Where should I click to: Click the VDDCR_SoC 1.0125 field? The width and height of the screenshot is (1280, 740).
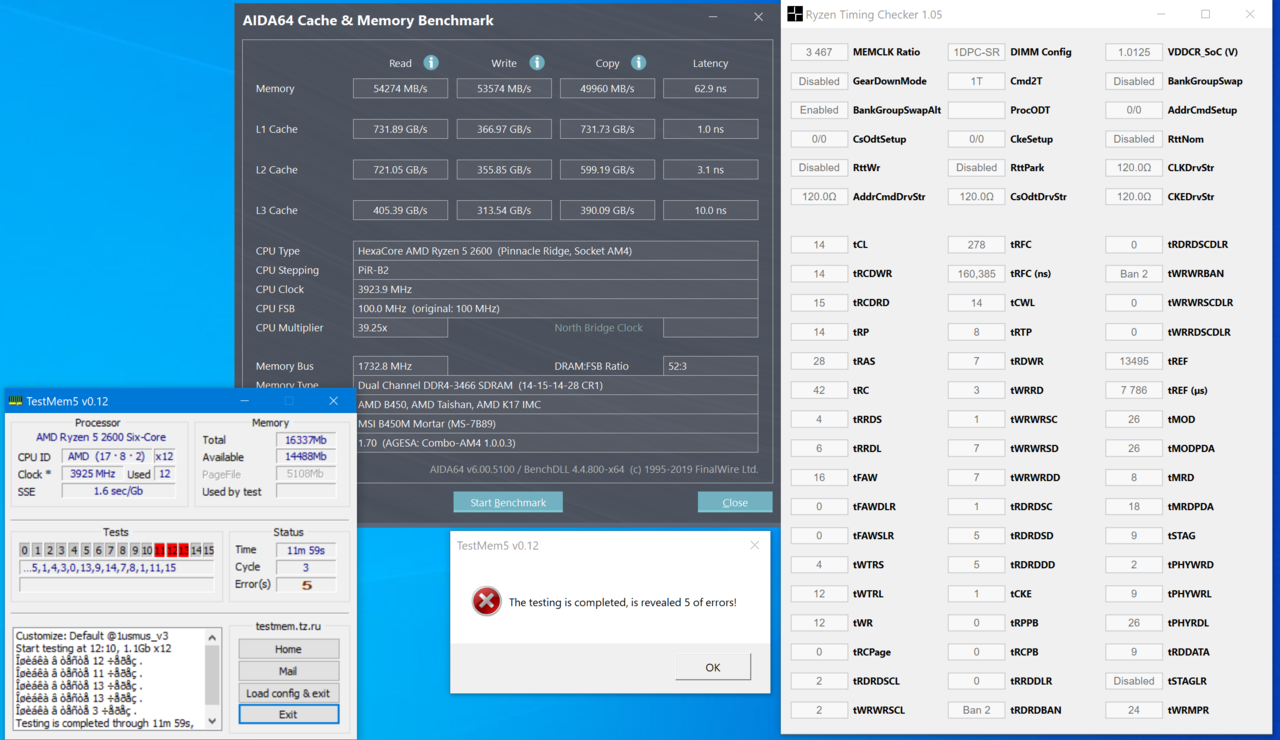pos(1134,52)
